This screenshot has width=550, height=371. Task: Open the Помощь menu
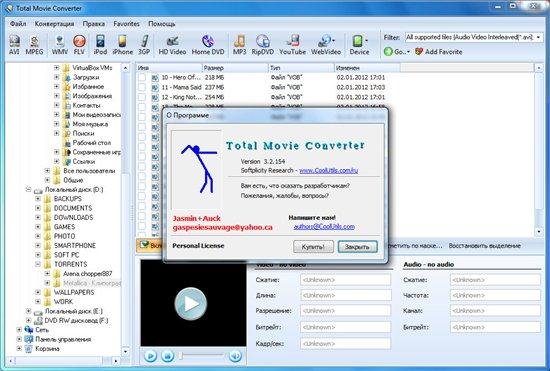[x=162, y=24]
